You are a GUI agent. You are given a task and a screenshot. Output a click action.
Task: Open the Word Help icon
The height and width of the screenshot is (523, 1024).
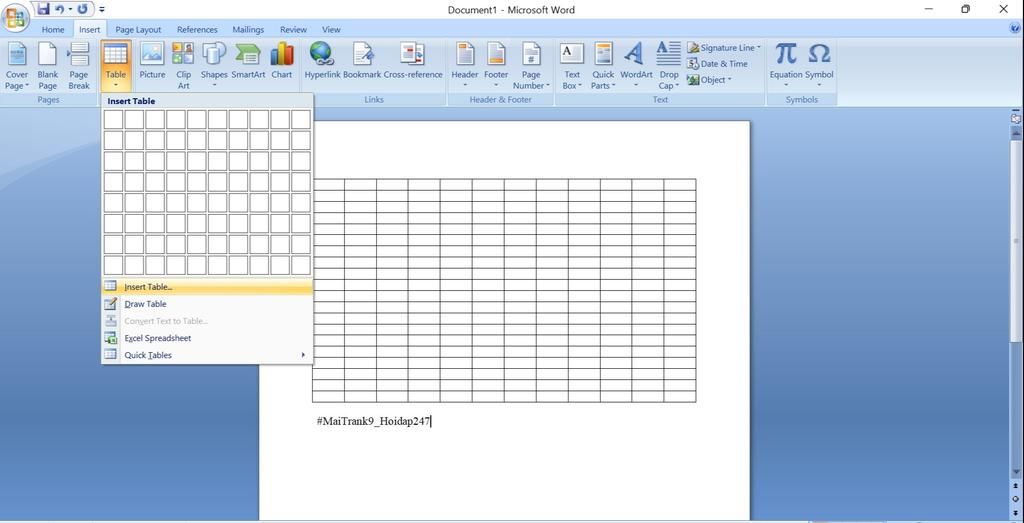pyautogui.click(x=1014, y=29)
